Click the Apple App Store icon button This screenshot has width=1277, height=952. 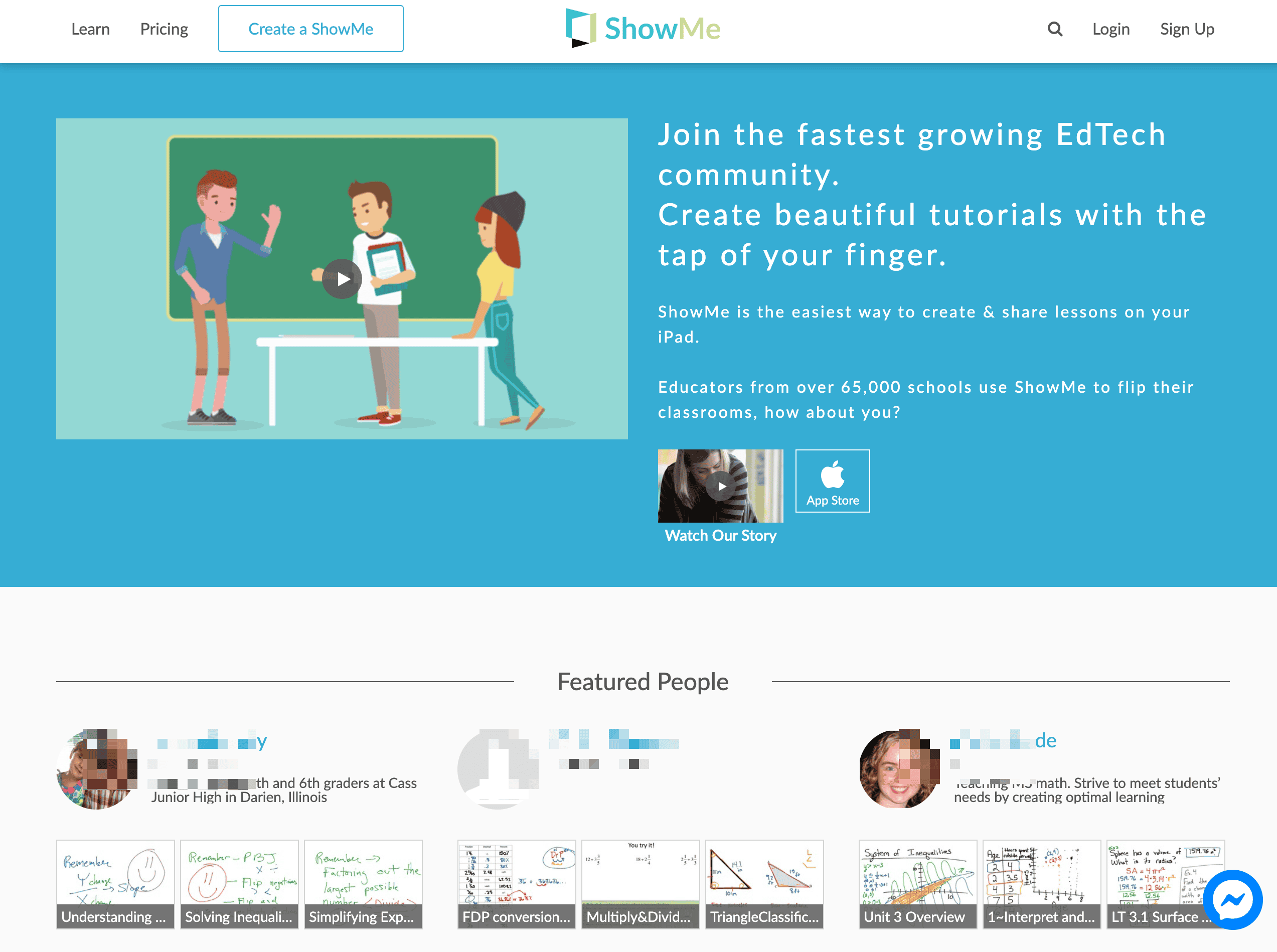pos(832,481)
